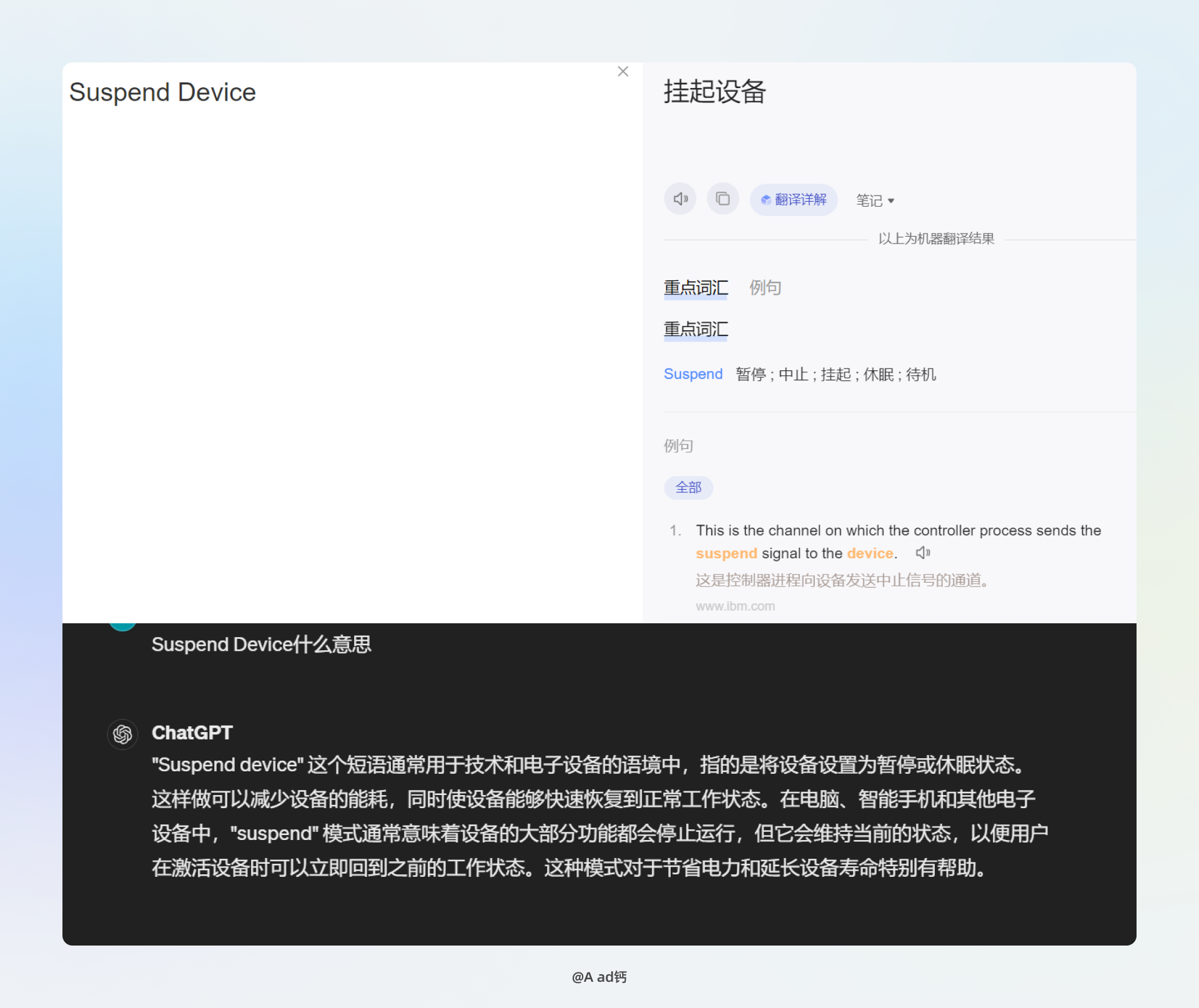The width and height of the screenshot is (1199, 1008).
Task: Click the ChatGPT answer paragraph text
Action: (x=600, y=816)
